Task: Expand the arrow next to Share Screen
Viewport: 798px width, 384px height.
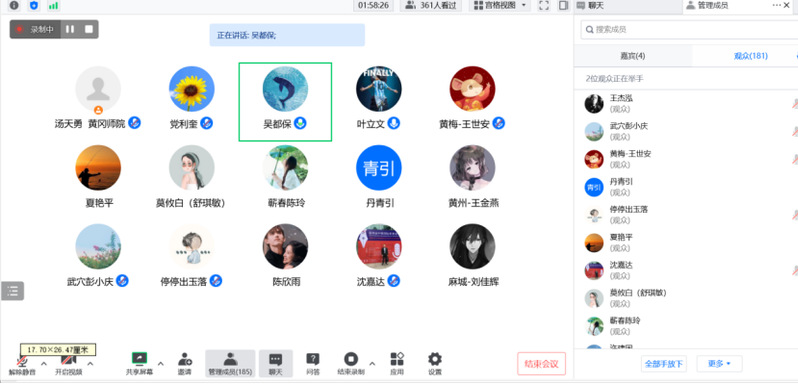Action: pos(161,363)
